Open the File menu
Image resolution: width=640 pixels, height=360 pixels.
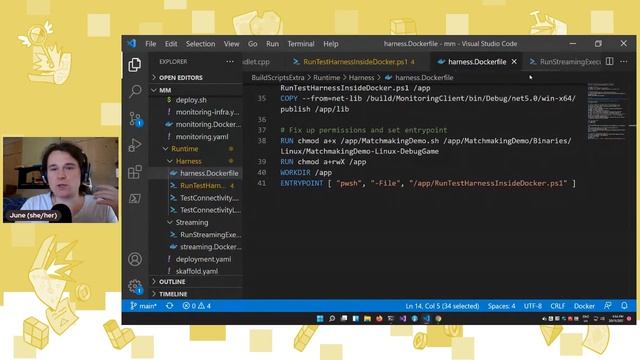151,44
